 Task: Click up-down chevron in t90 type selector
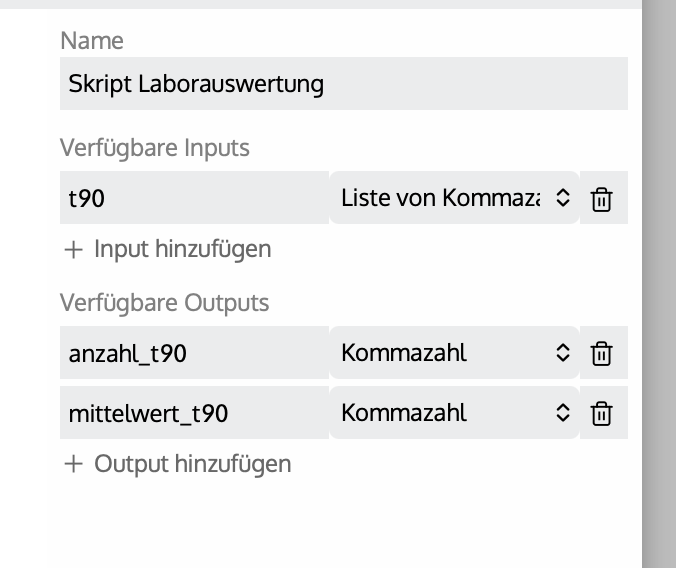point(562,199)
